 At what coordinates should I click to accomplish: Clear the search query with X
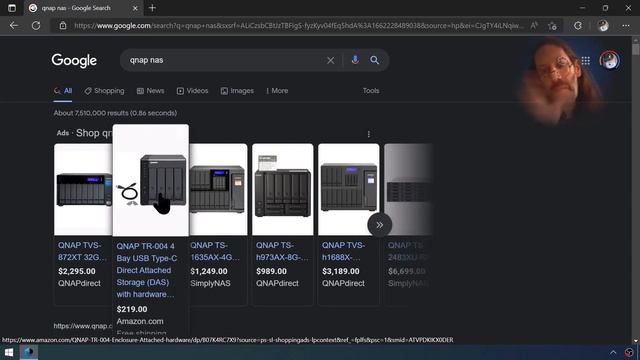331,60
